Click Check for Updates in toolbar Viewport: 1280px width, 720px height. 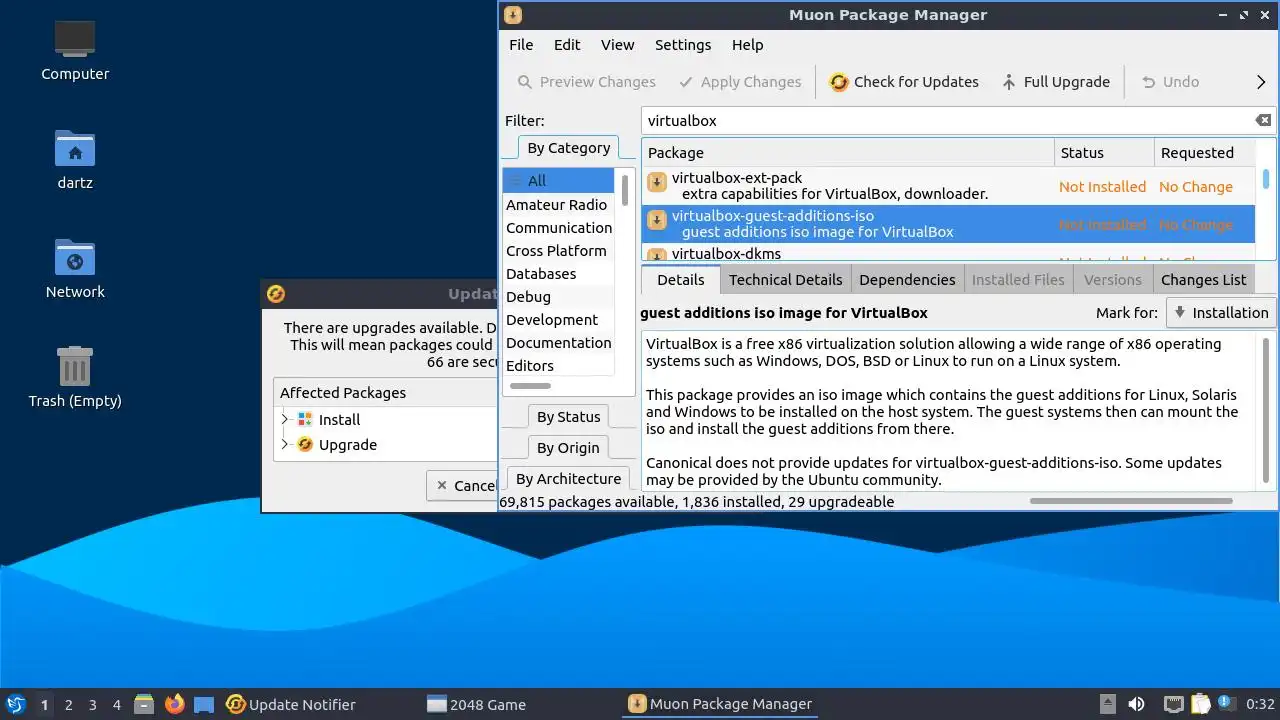click(x=904, y=82)
